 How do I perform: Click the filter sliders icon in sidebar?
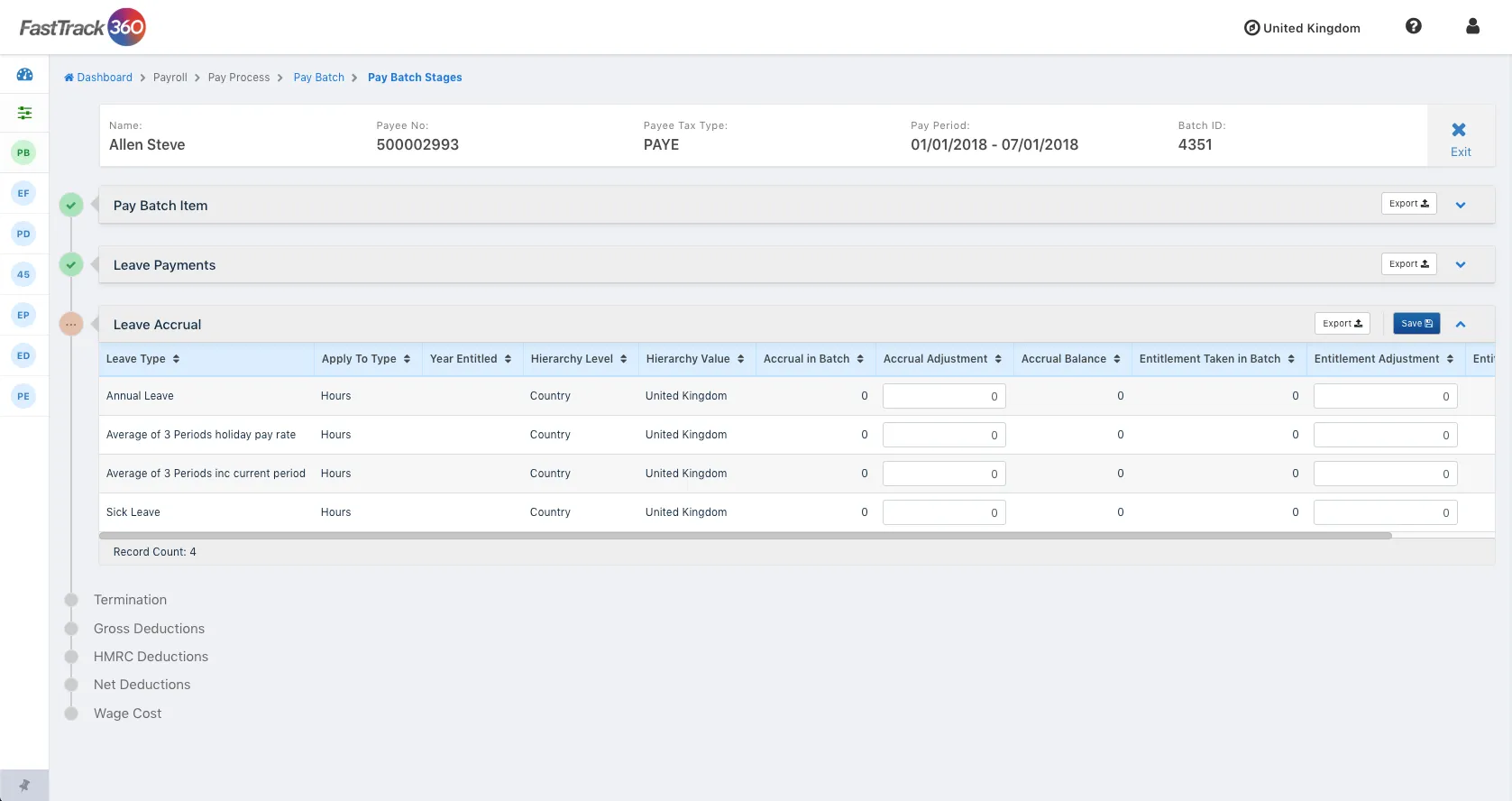pyautogui.click(x=24, y=113)
